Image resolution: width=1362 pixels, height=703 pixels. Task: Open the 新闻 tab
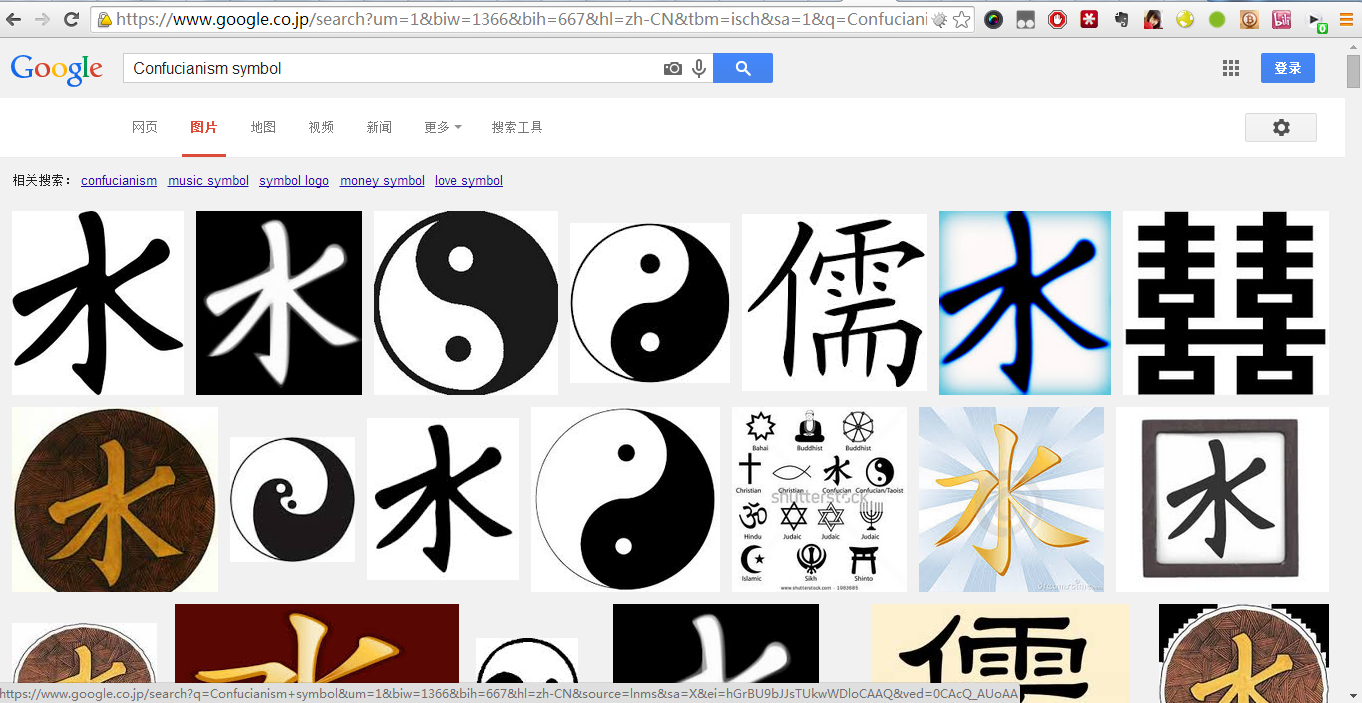click(x=379, y=127)
